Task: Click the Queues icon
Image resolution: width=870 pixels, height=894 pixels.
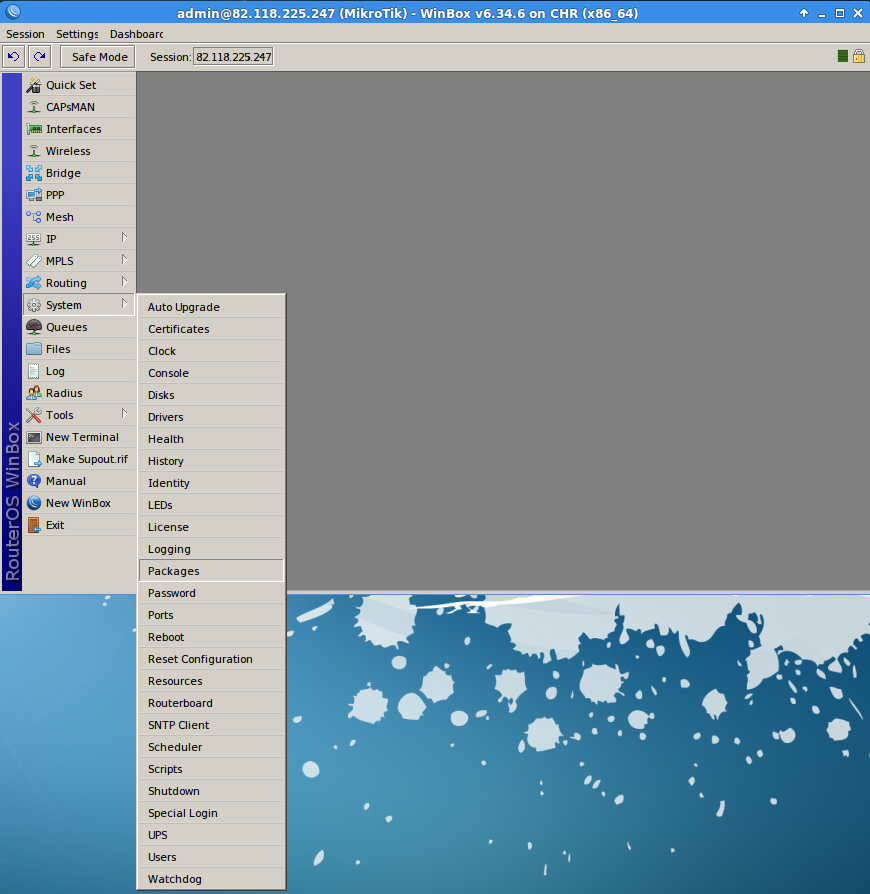Action: pos(34,327)
